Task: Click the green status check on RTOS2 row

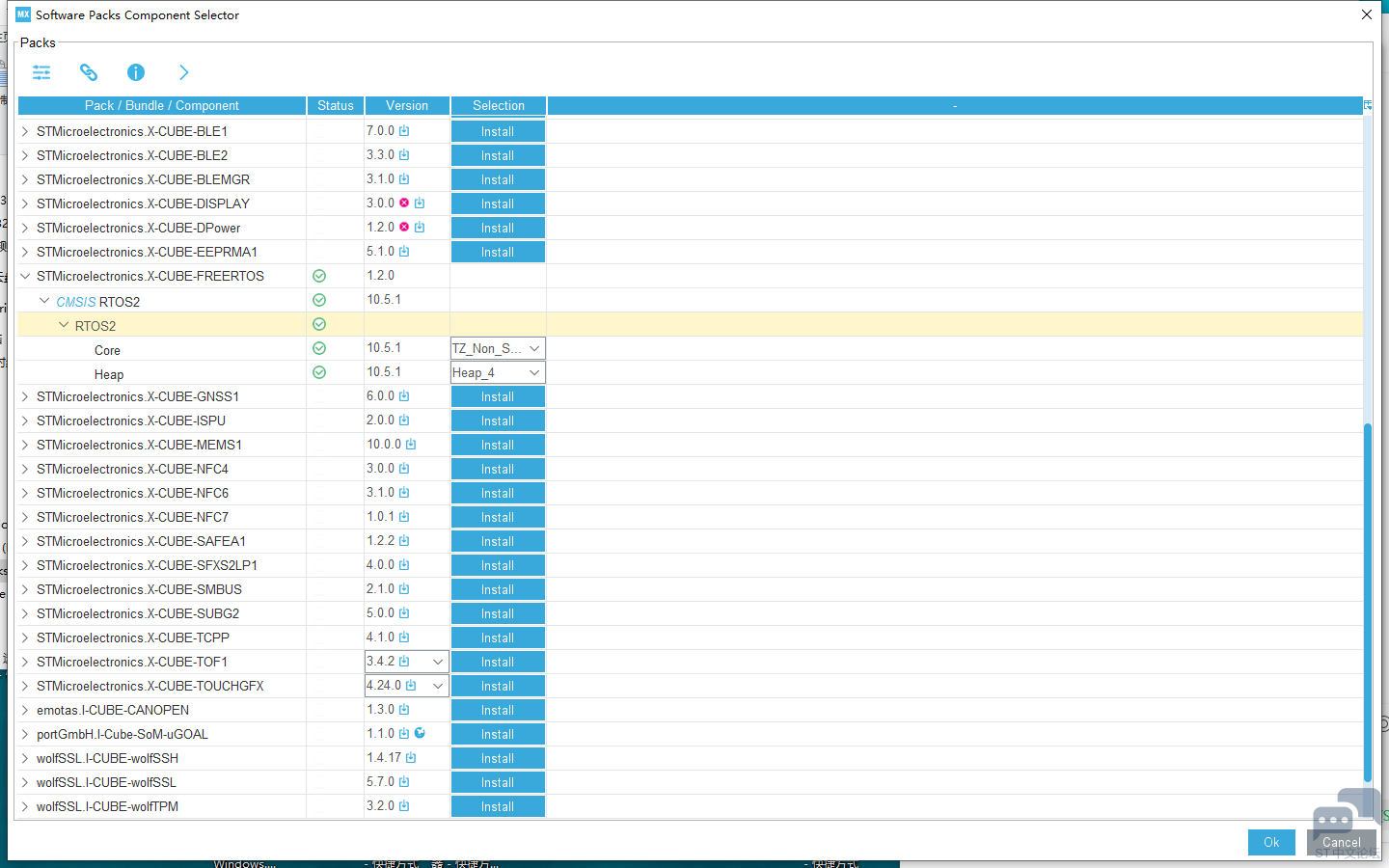Action: point(319,324)
